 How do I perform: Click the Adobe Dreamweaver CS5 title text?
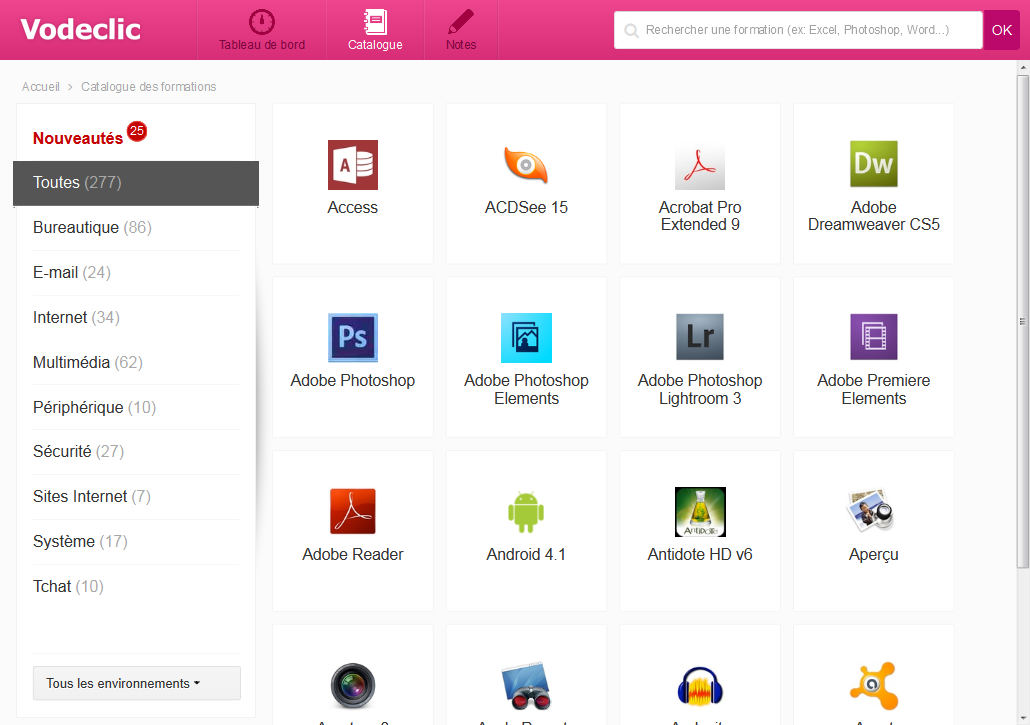click(x=874, y=216)
